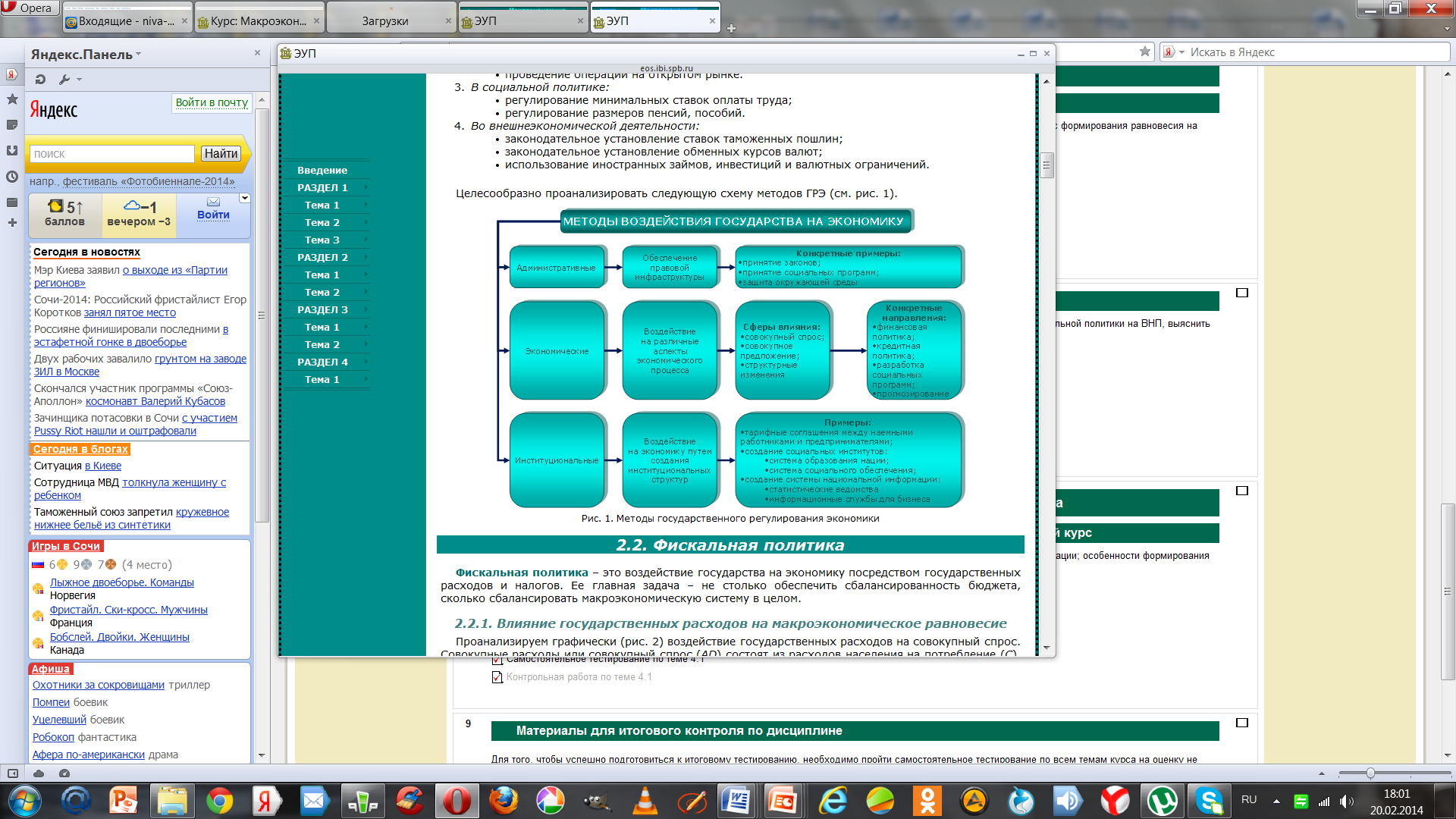
Task: Open the Яндекс.Панель title dropdown
Action: pyautogui.click(x=138, y=55)
